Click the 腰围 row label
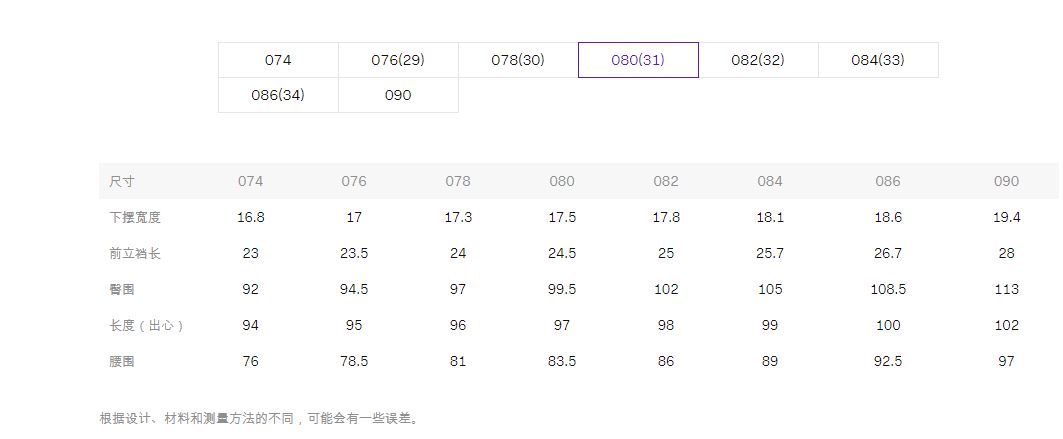Screen dimensions: 1063x439 click(x=122, y=361)
